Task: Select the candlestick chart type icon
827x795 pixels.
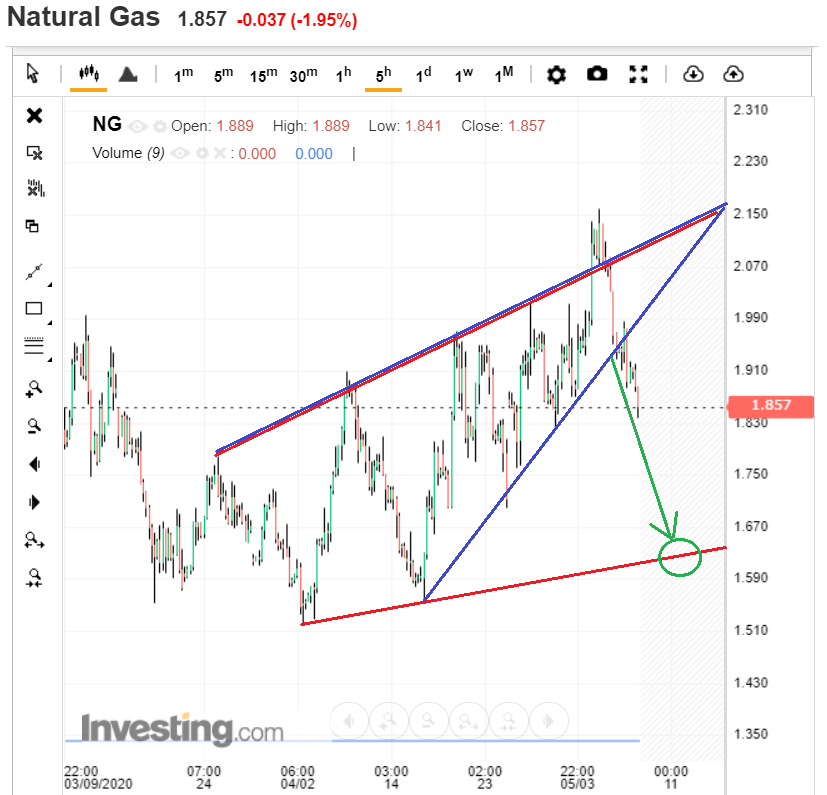Action: (x=89, y=74)
